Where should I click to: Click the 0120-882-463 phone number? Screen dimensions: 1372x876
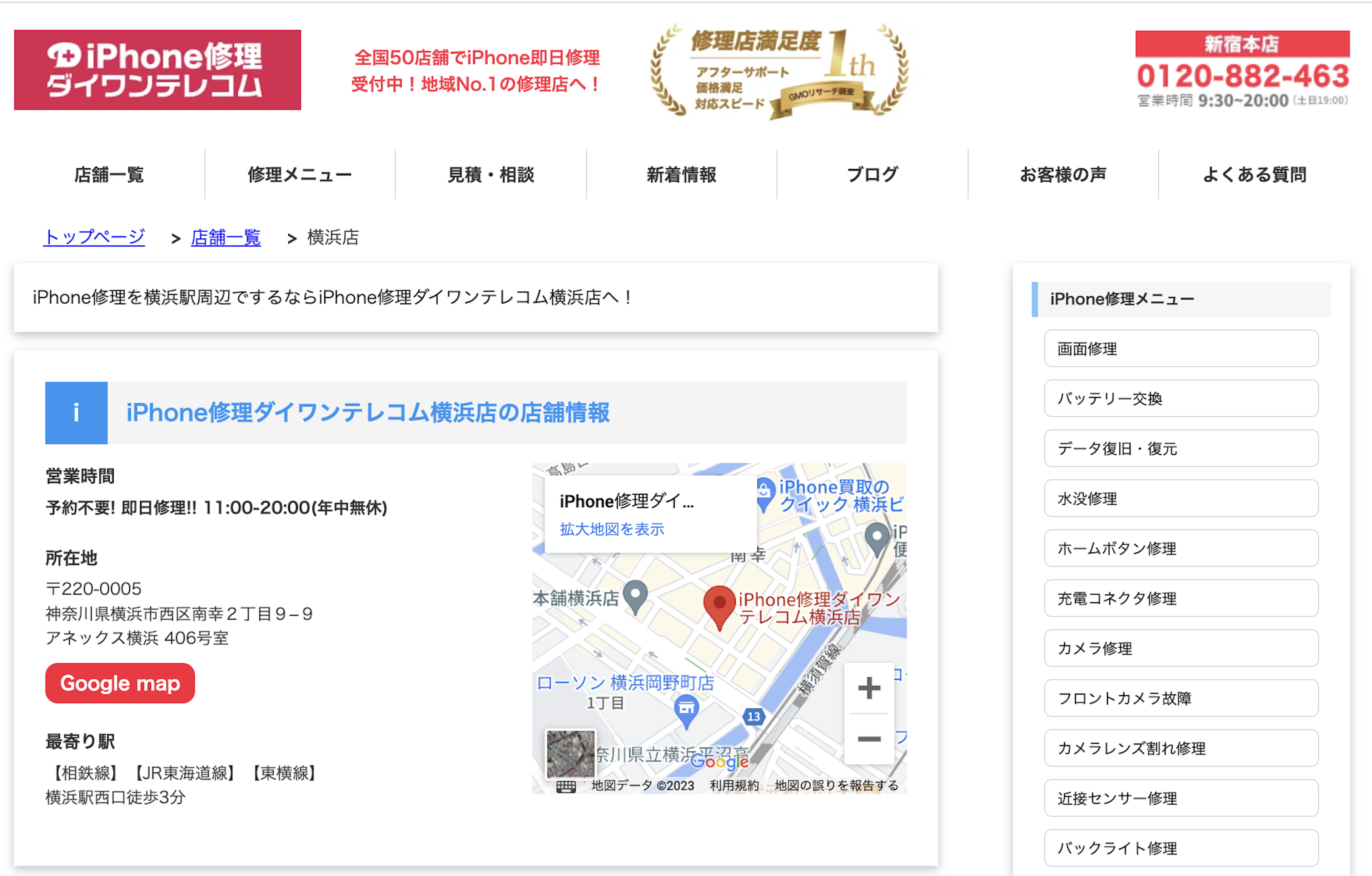click(x=1243, y=76)
